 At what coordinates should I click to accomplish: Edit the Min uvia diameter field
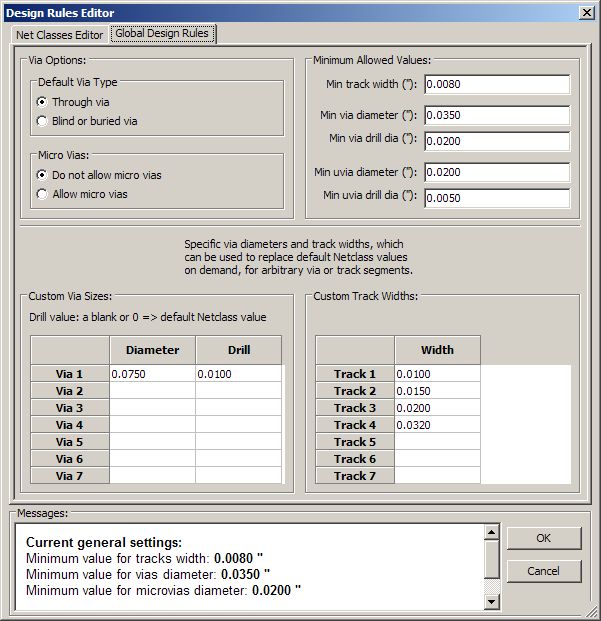click(497, 172)
